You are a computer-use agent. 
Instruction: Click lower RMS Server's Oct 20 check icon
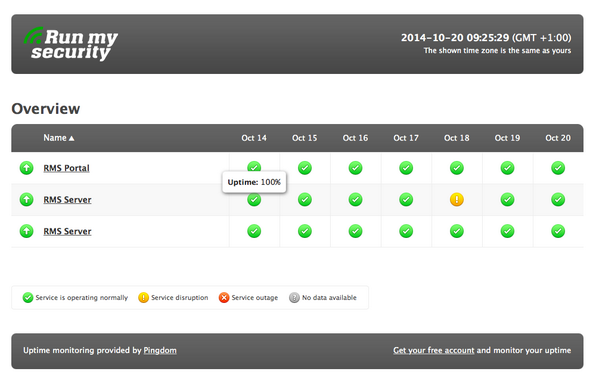558,231
